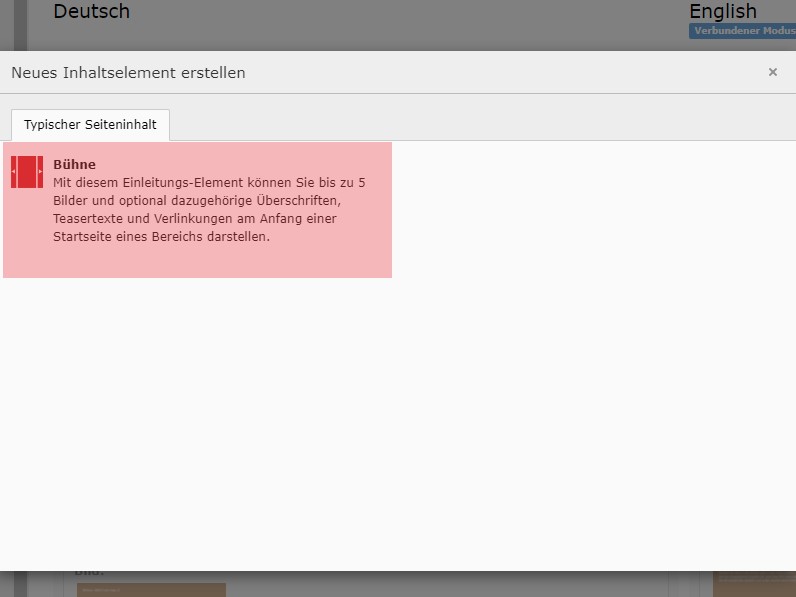Click the English column heading

tap(722, 12)
